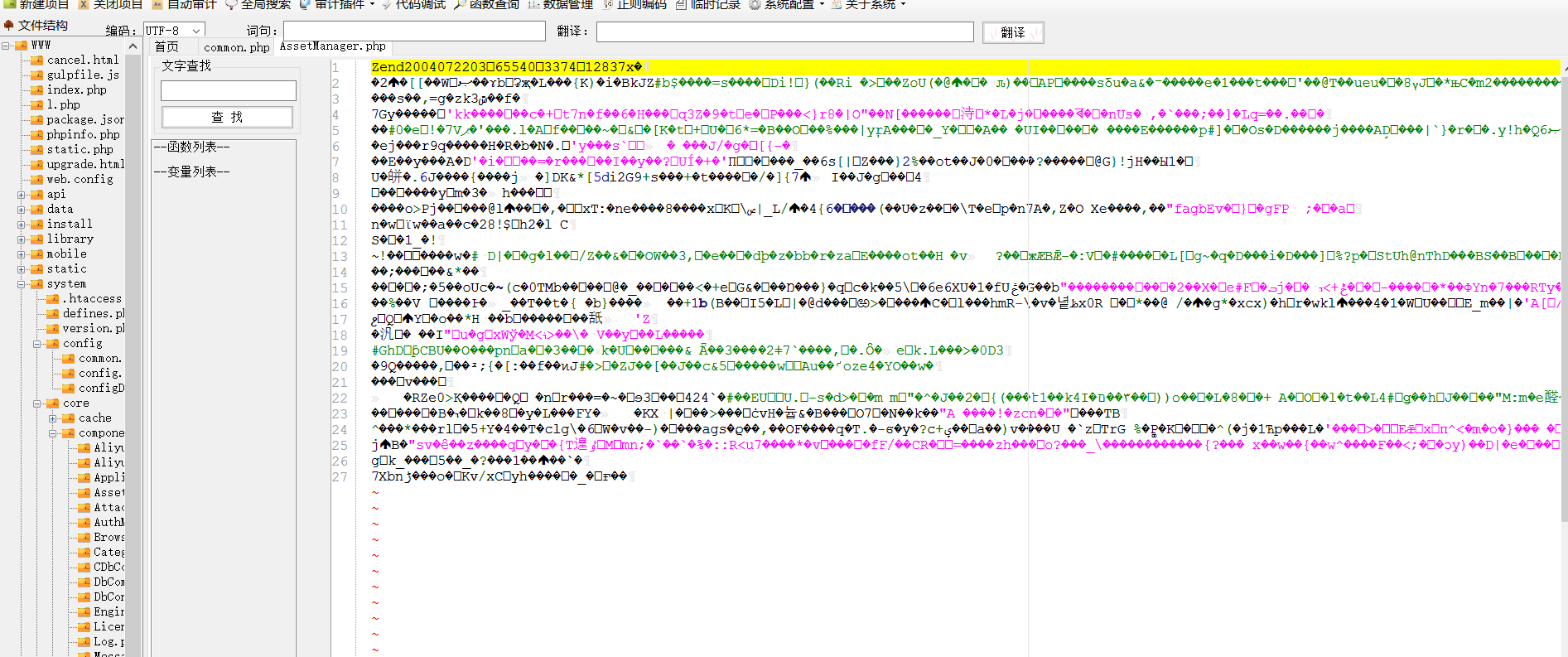Click the 词句 input field
1568x657 pixels.
tap(414, 31)
